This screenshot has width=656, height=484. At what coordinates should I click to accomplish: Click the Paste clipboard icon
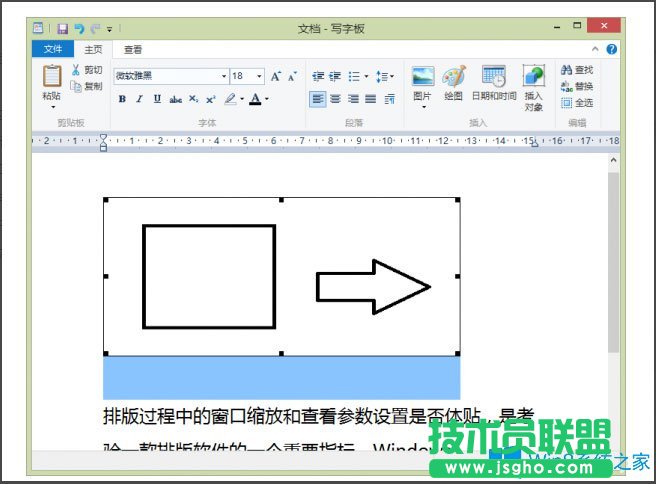click(x=52, y=76)
